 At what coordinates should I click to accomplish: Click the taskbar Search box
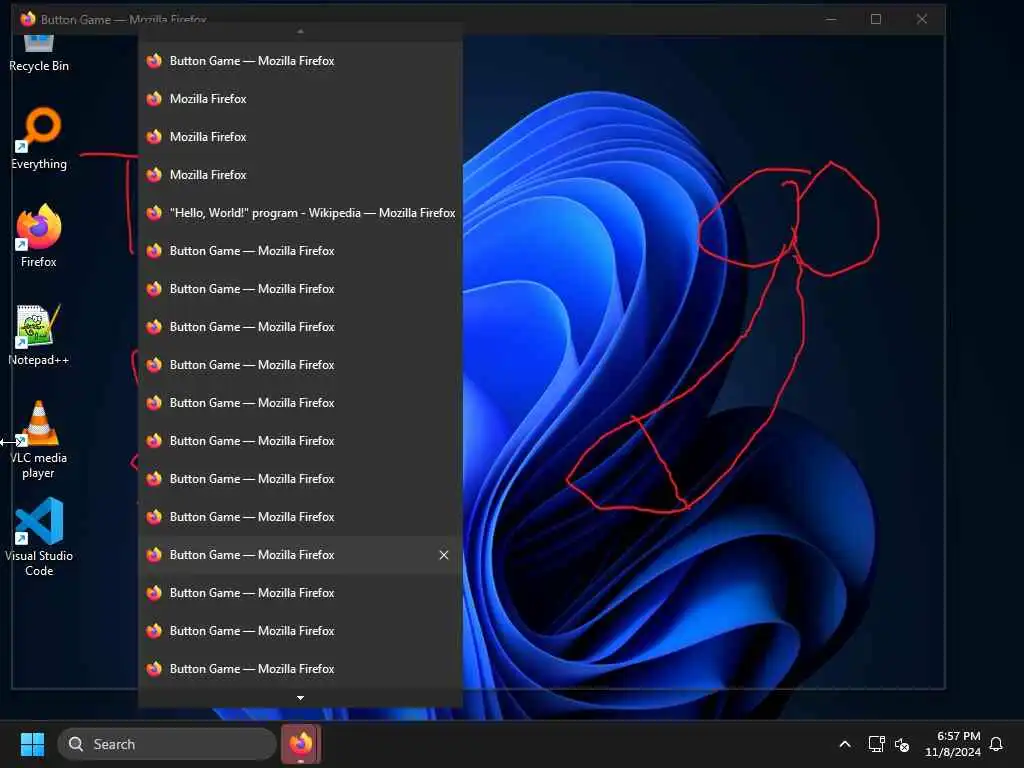pyautogui.click(x=167, y=744)
